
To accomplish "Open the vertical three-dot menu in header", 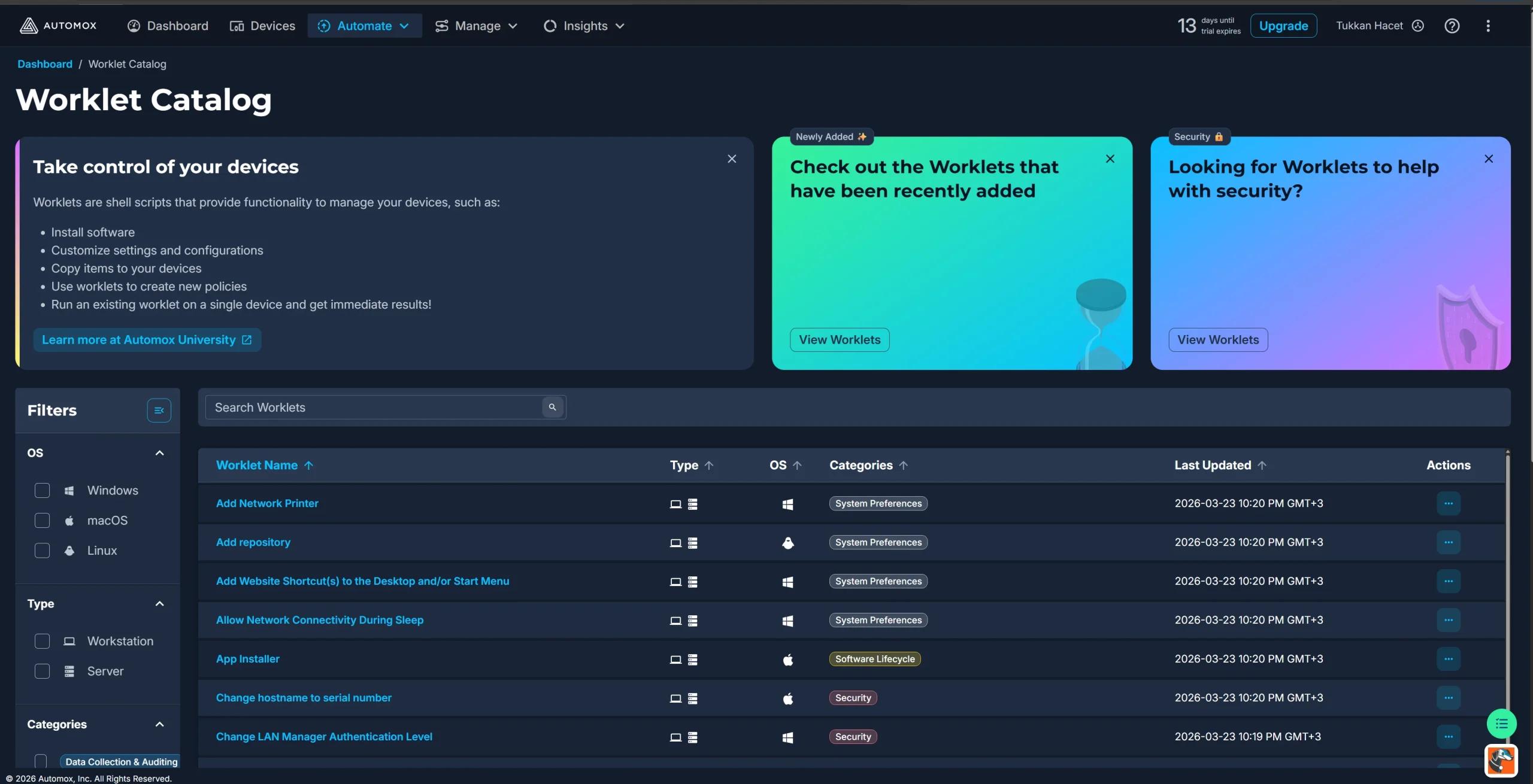I will click(x=1487, y=26).
